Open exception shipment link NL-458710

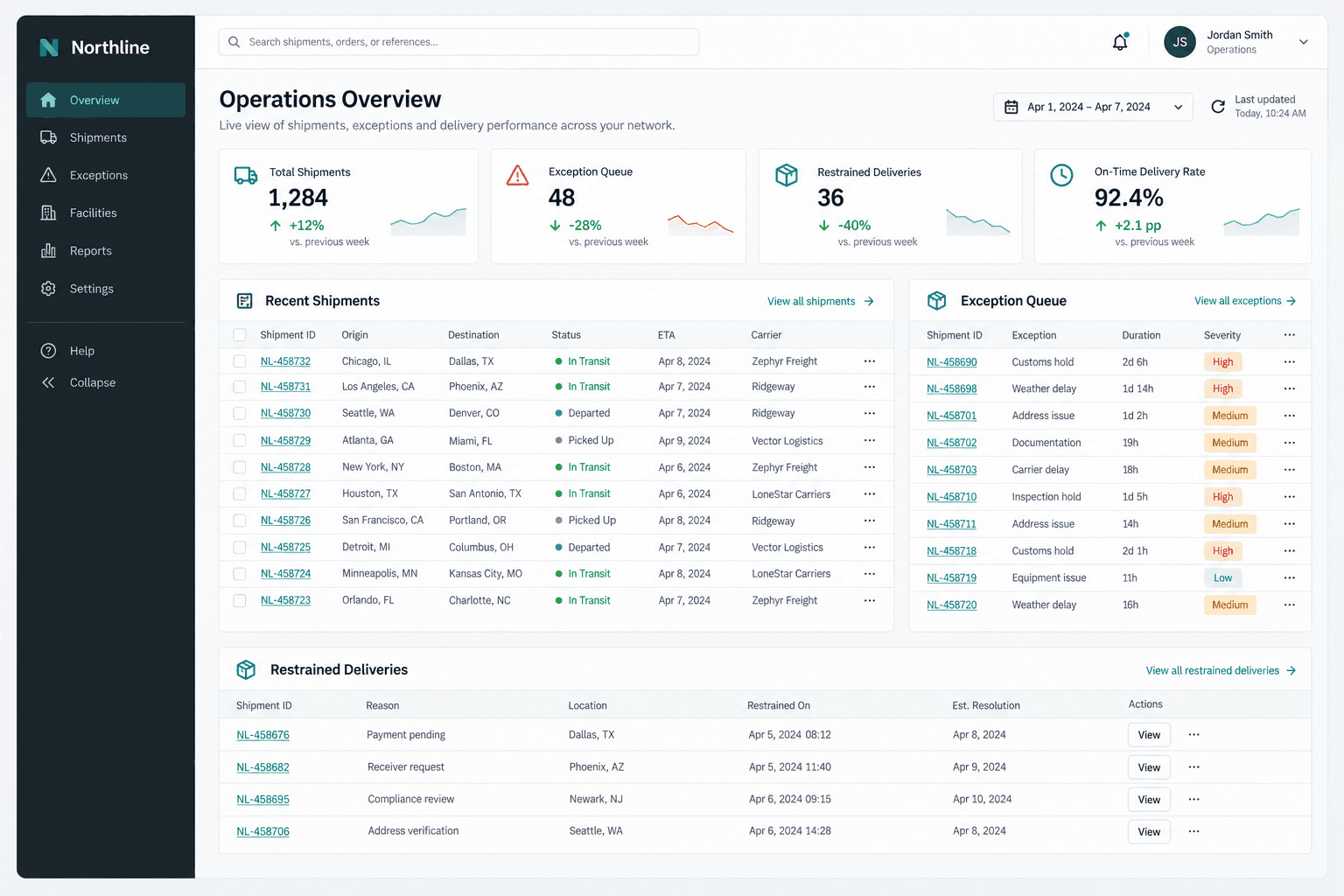[x=951, y=497]
